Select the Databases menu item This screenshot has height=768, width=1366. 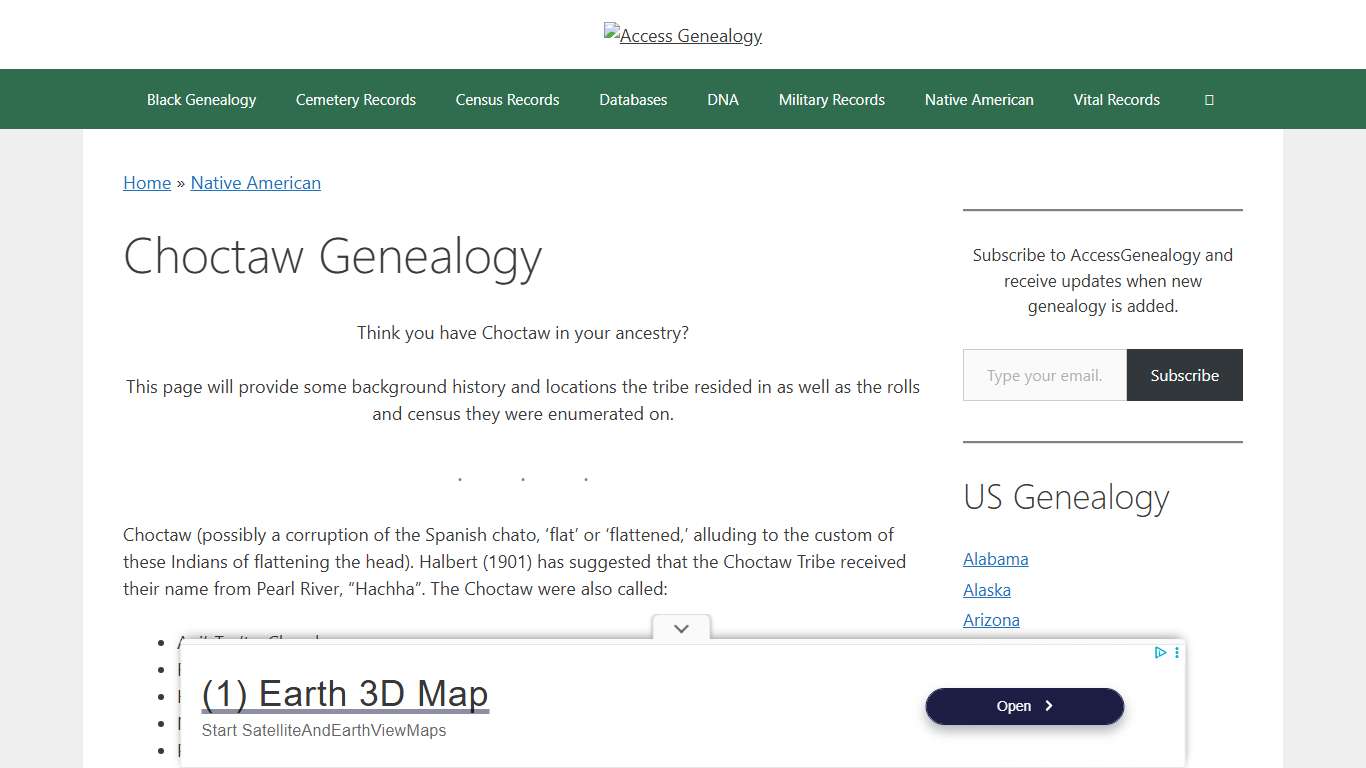(633, 99)
